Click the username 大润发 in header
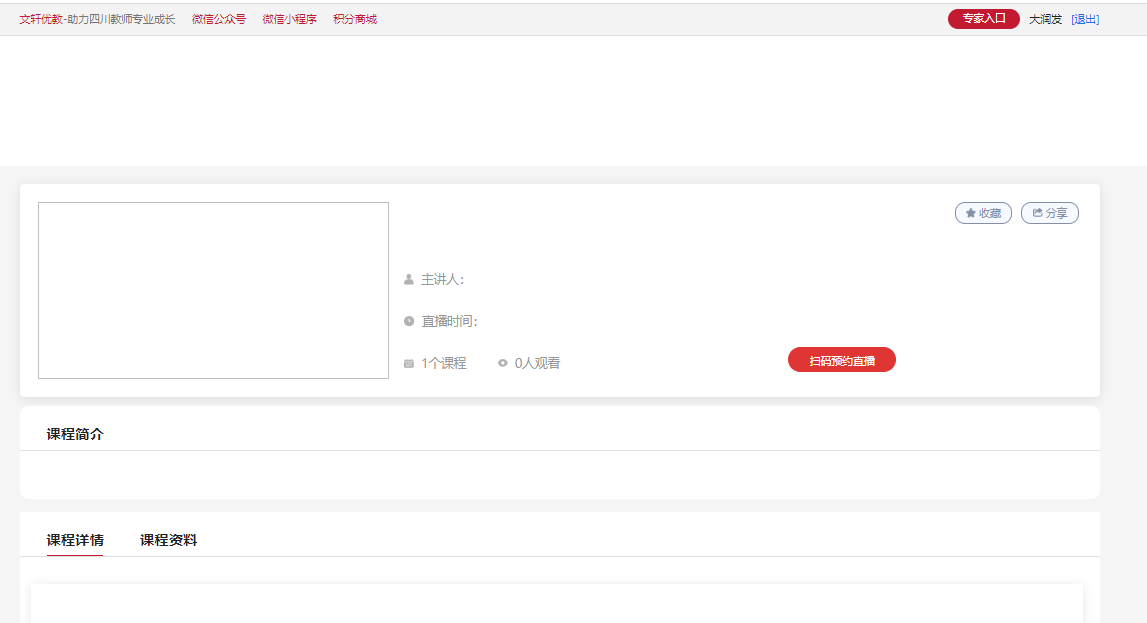 1045,19
